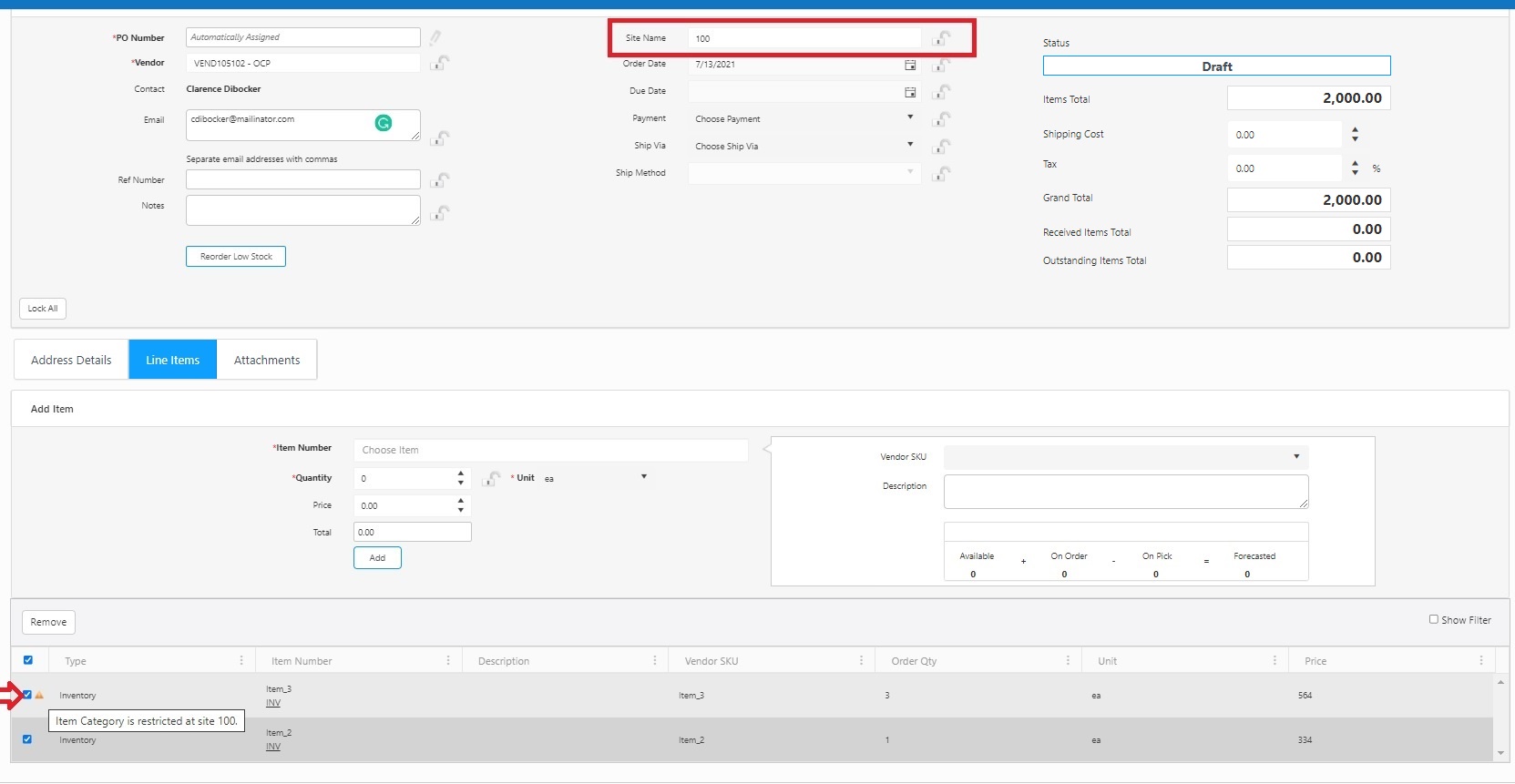The image size is (1515, 784).
Task: Click the lock icon beside Notes field
Action: (440, 213)
